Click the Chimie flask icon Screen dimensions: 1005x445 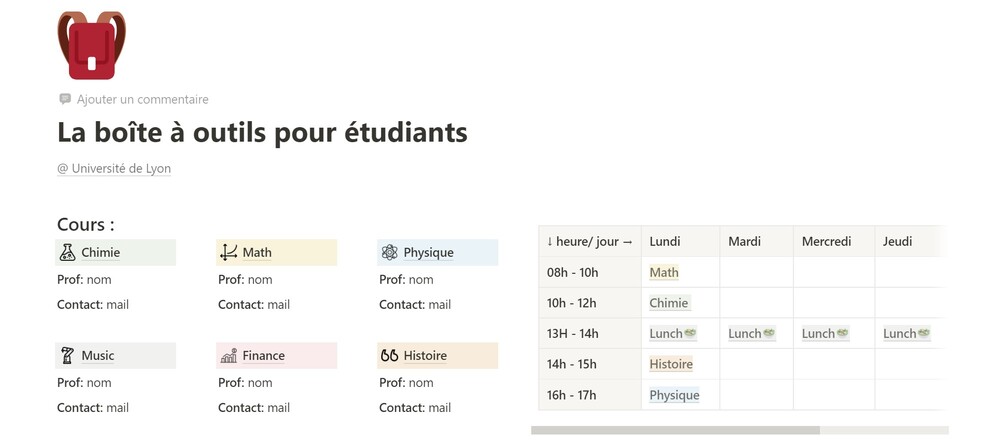(67, 252)
